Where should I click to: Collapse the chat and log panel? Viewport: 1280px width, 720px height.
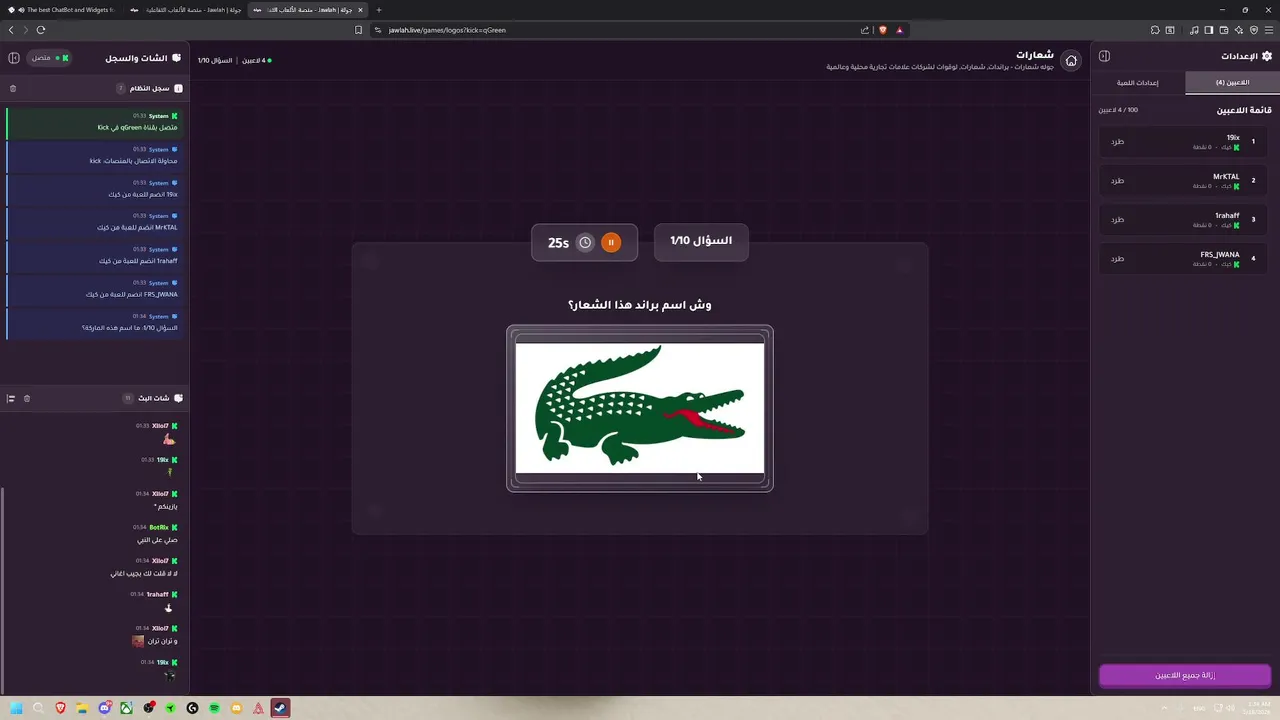14,58
